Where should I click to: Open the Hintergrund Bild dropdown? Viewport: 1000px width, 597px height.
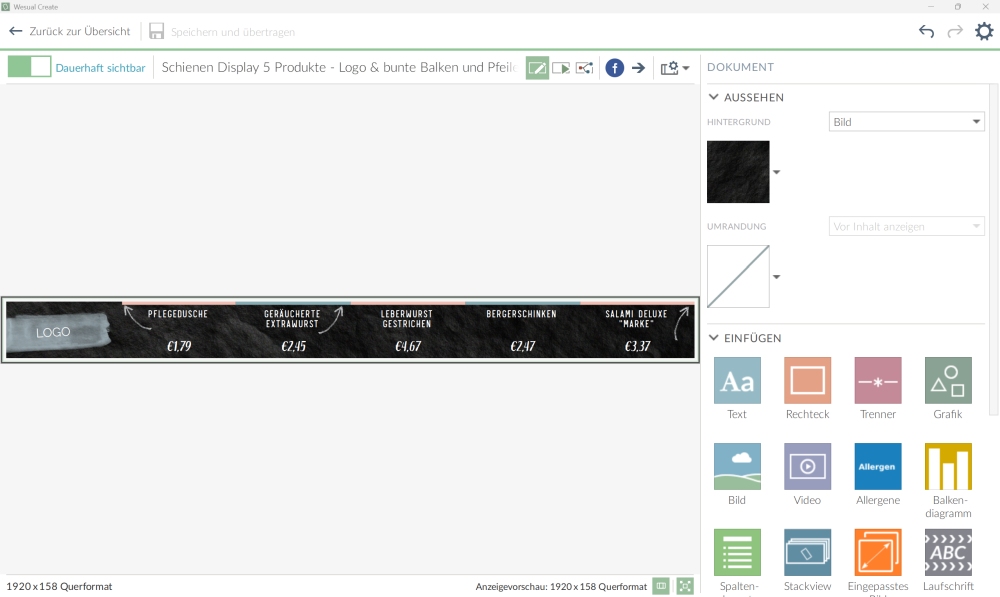(907, 122)
